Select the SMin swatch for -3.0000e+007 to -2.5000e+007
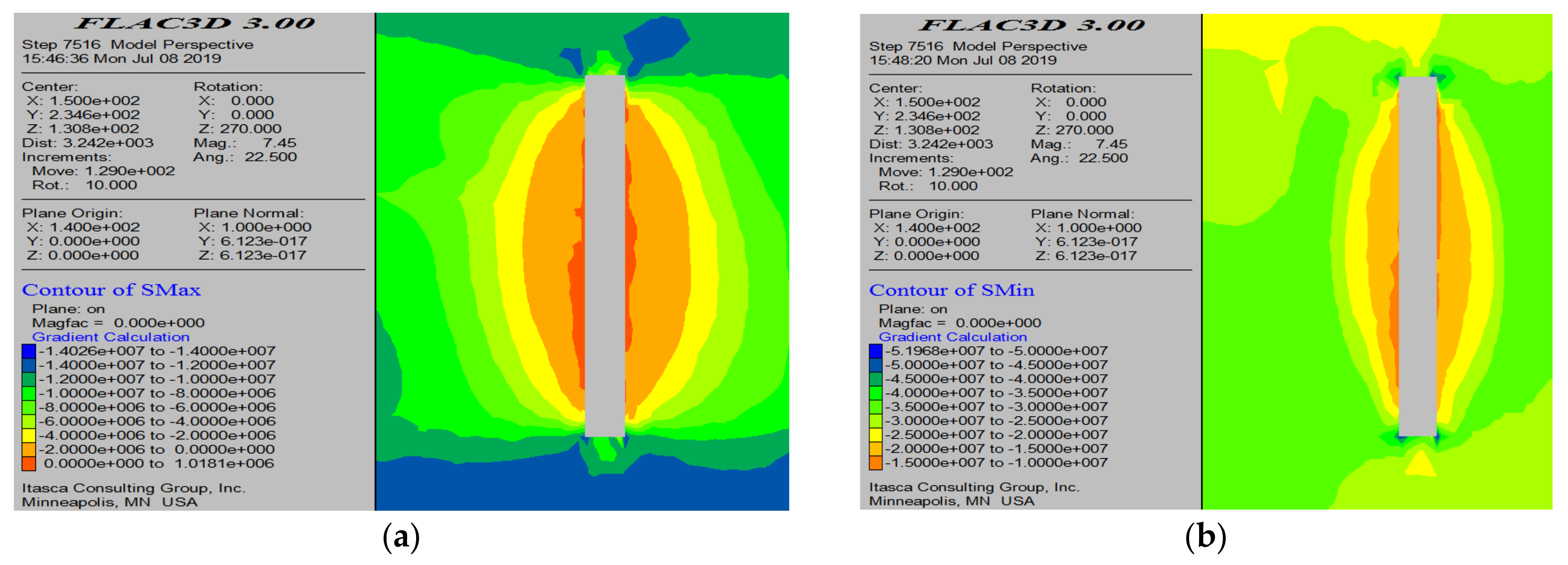The height and width of the screenshot is (565, 1568). point(875,421)
